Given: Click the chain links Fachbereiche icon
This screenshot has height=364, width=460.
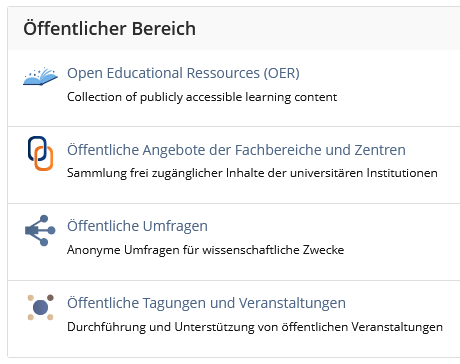Looking at the screenshot, I should coord(40,153).
